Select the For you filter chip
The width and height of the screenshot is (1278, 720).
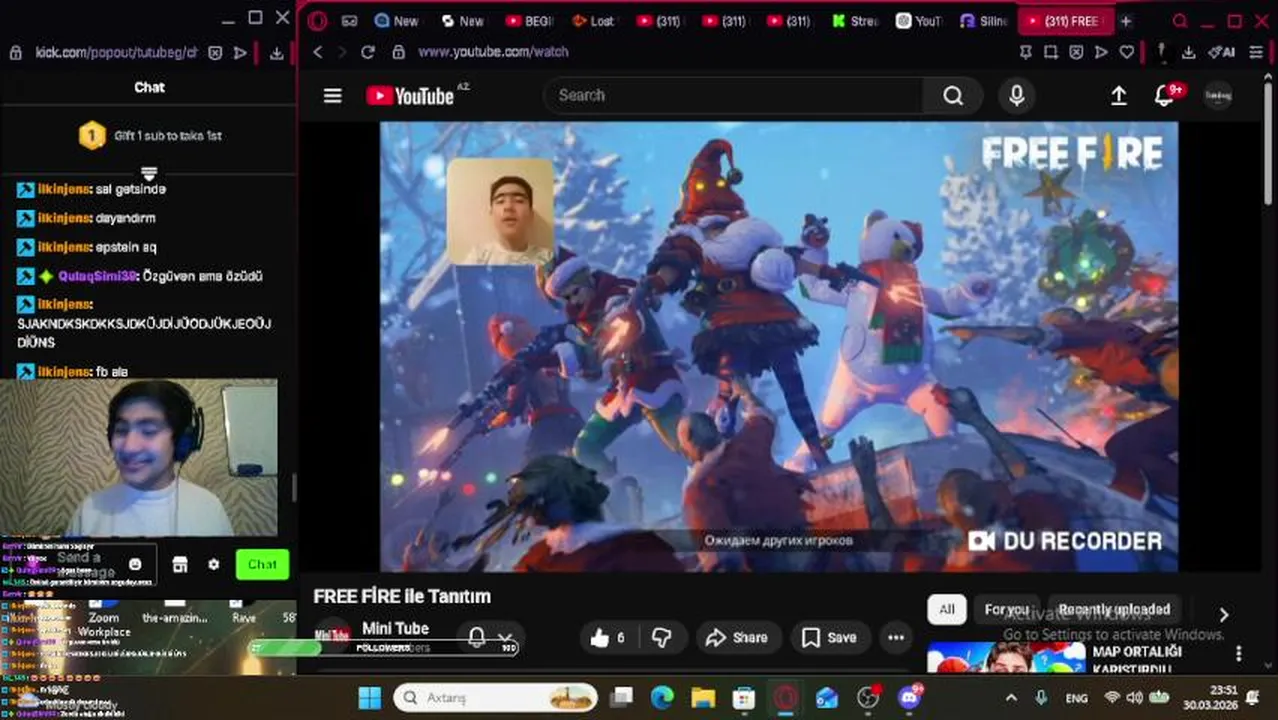click(1006, 609)
